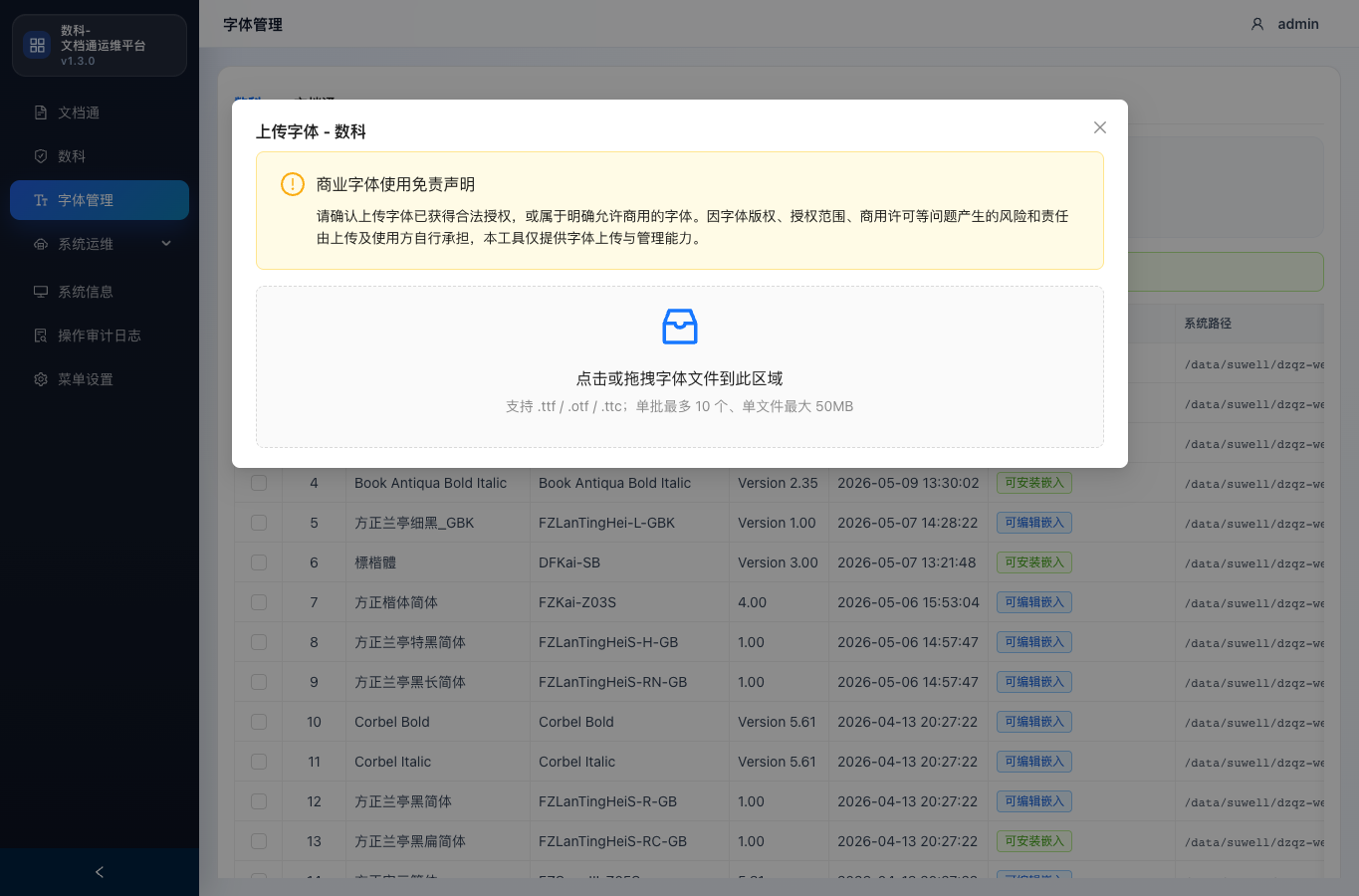Viewport: 1359px width, 896px height.
Task: Open the 系统信息 menu item
Action: click(100, 292)
